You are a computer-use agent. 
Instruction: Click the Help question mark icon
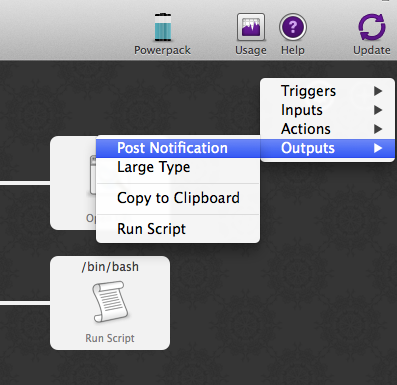[293, 27]
